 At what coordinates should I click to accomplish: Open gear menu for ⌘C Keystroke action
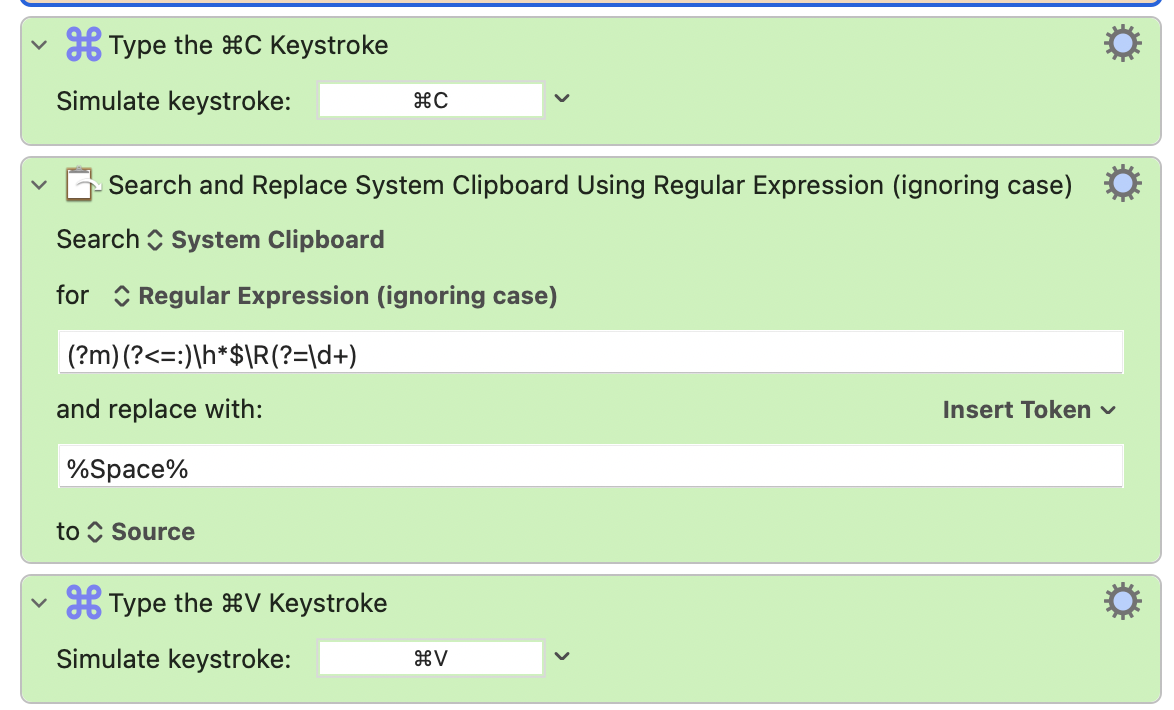1122,43
